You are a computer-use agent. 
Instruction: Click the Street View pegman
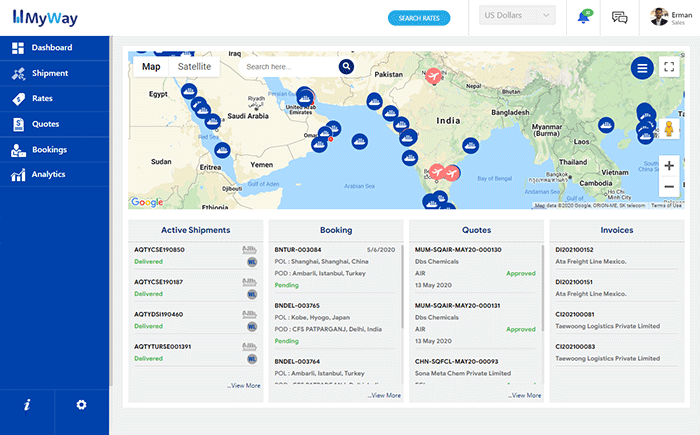669,129
